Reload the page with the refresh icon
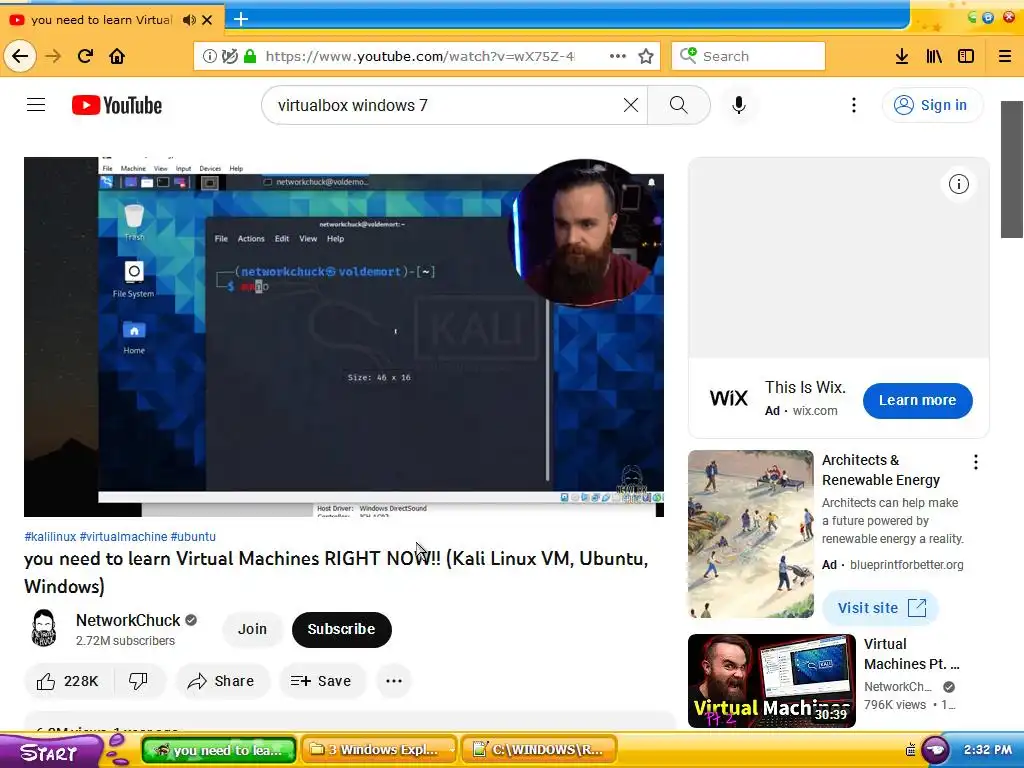This screenshot has width=1024, height=768. (x=86, y=56)
